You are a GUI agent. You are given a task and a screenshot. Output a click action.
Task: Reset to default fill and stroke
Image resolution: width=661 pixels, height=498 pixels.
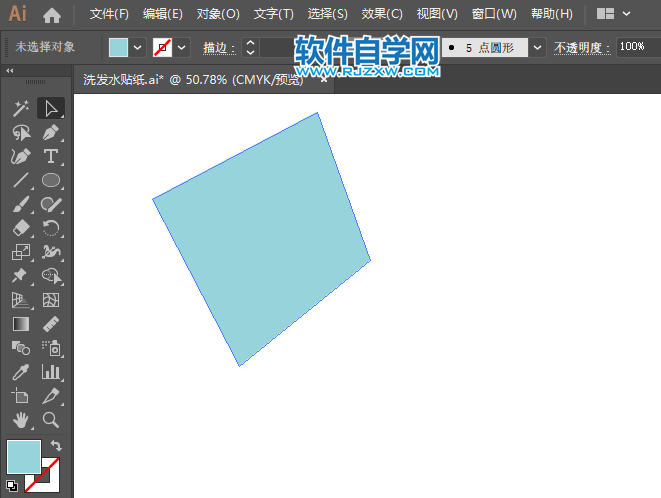pos(12,486)
